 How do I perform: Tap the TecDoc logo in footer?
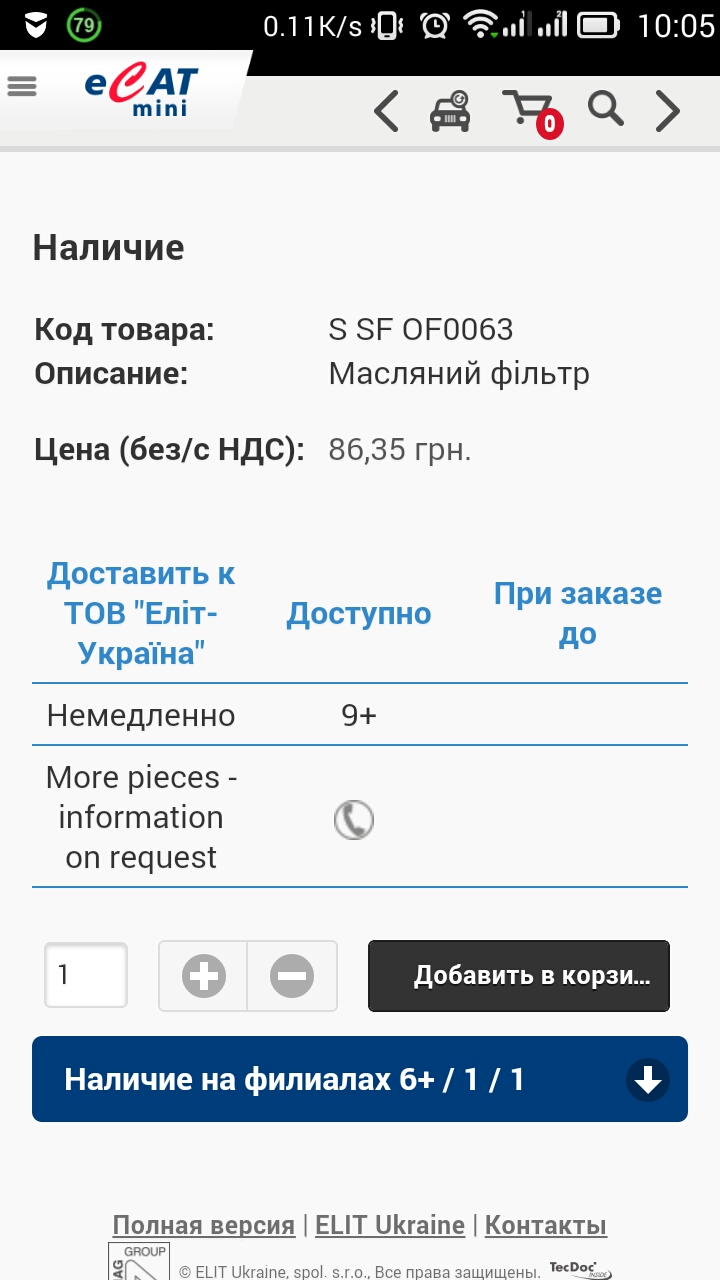pos(580,1269)
